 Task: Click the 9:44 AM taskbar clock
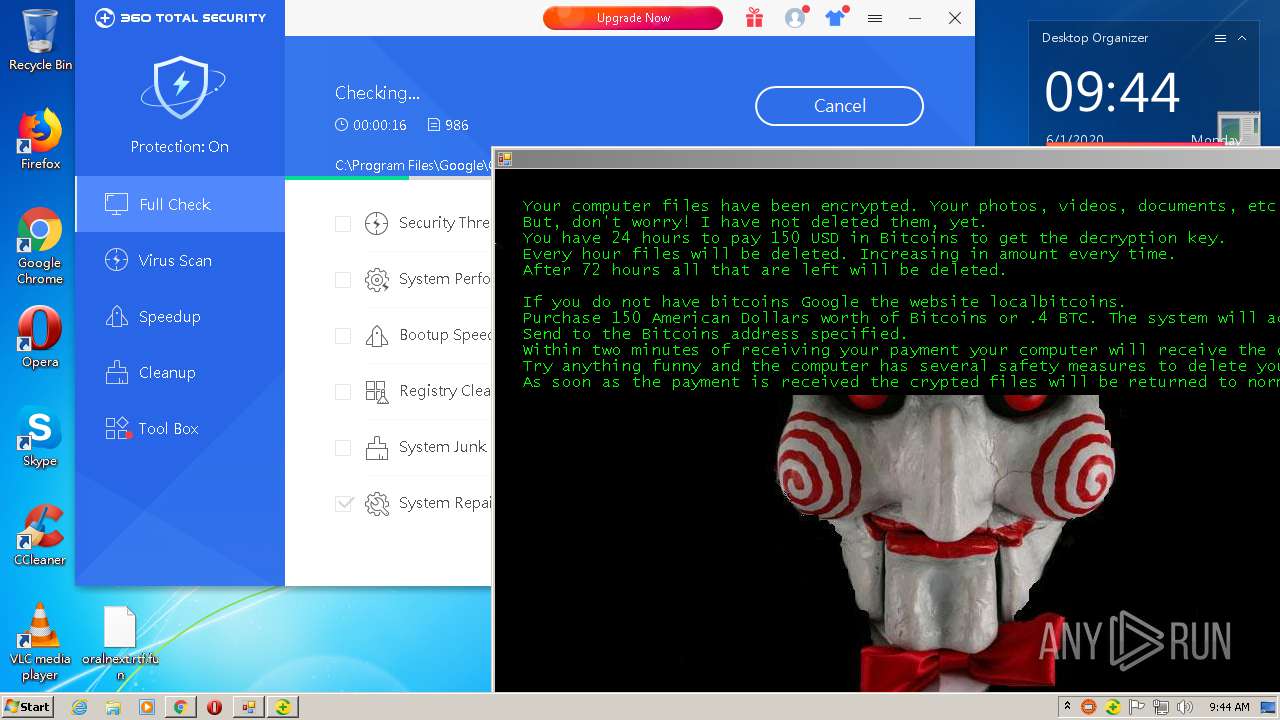[1229, 707]
